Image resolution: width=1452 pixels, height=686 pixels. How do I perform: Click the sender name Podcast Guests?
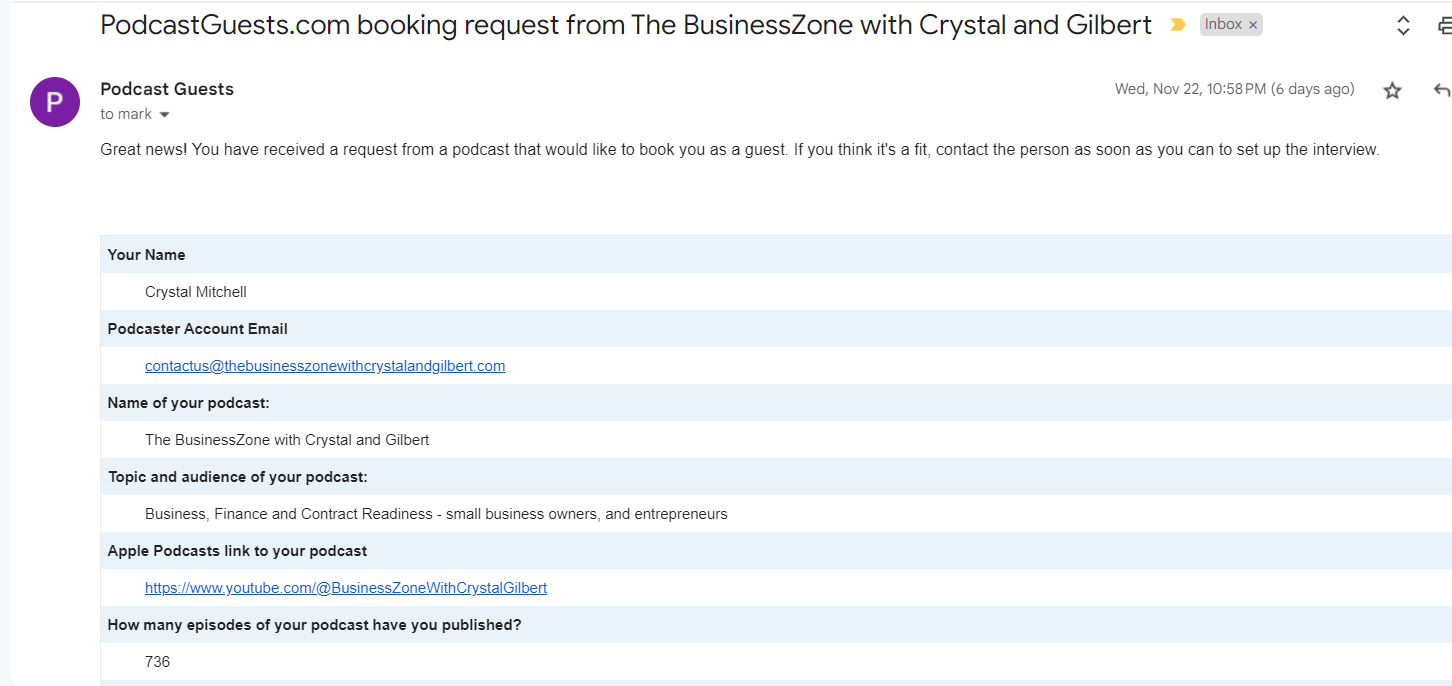(167, 89)
